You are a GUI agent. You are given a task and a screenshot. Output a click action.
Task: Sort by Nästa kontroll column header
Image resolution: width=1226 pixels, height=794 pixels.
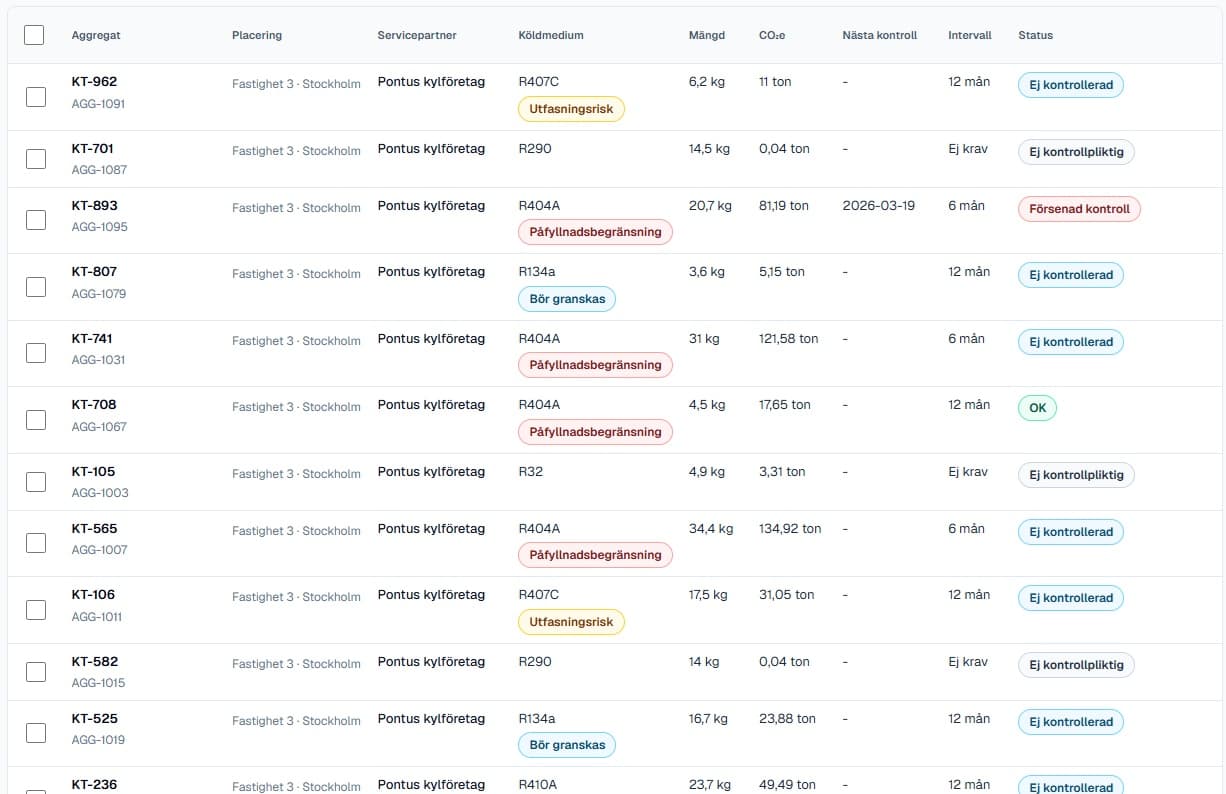(x=880, y=35)
